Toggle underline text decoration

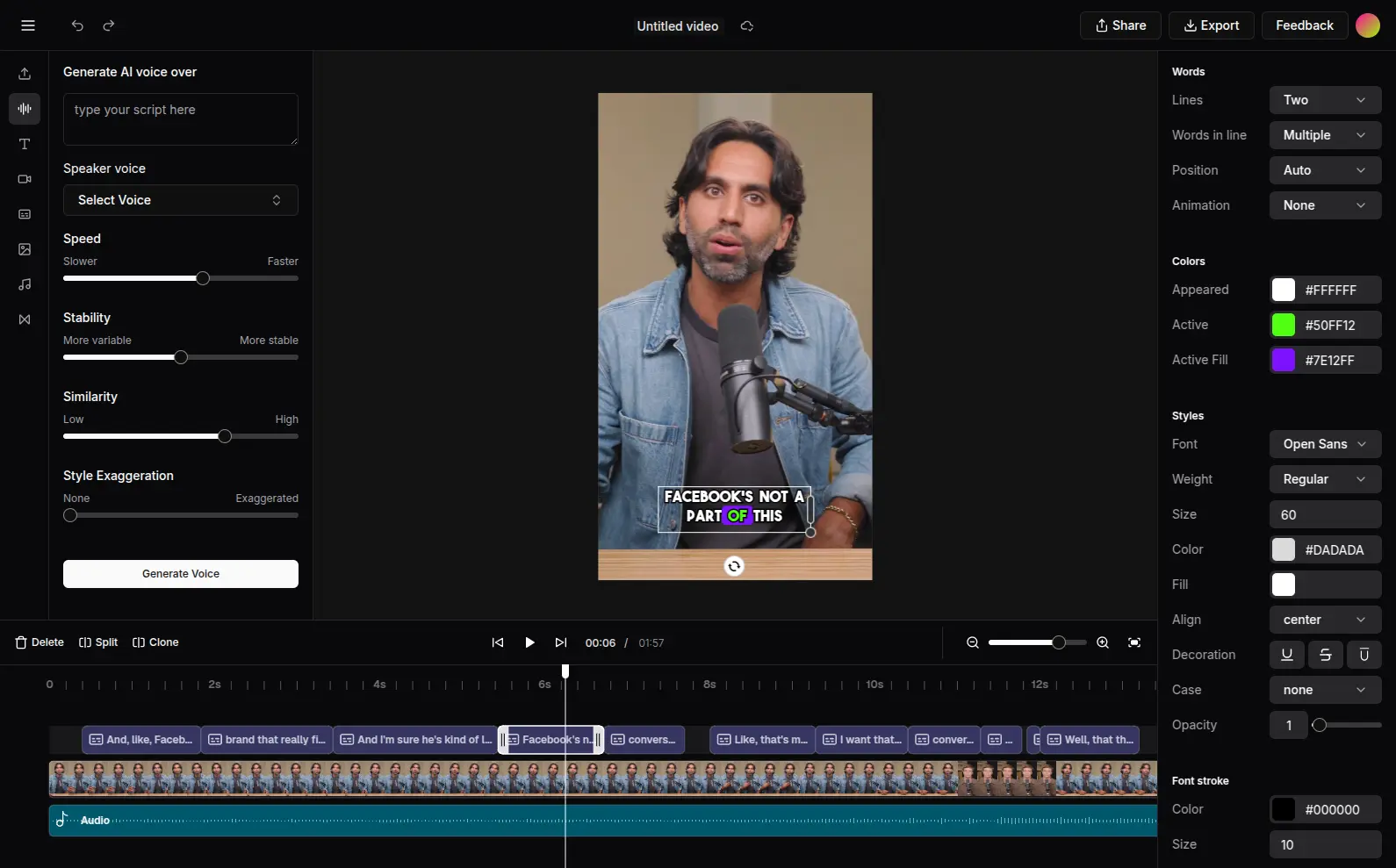click(x=1287, y=655)
